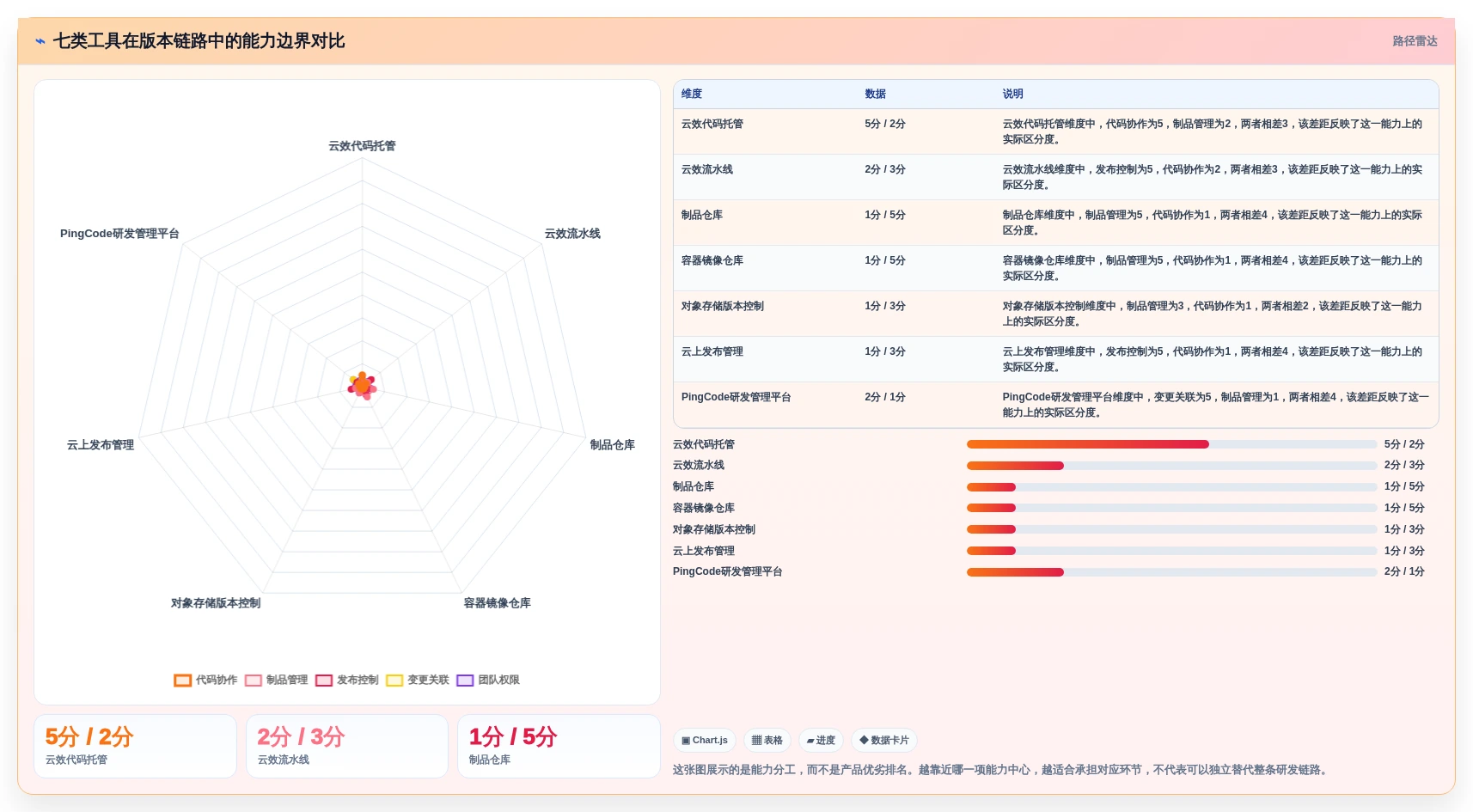Click the 云上发布管理 progress bar

pos(1171,551)
